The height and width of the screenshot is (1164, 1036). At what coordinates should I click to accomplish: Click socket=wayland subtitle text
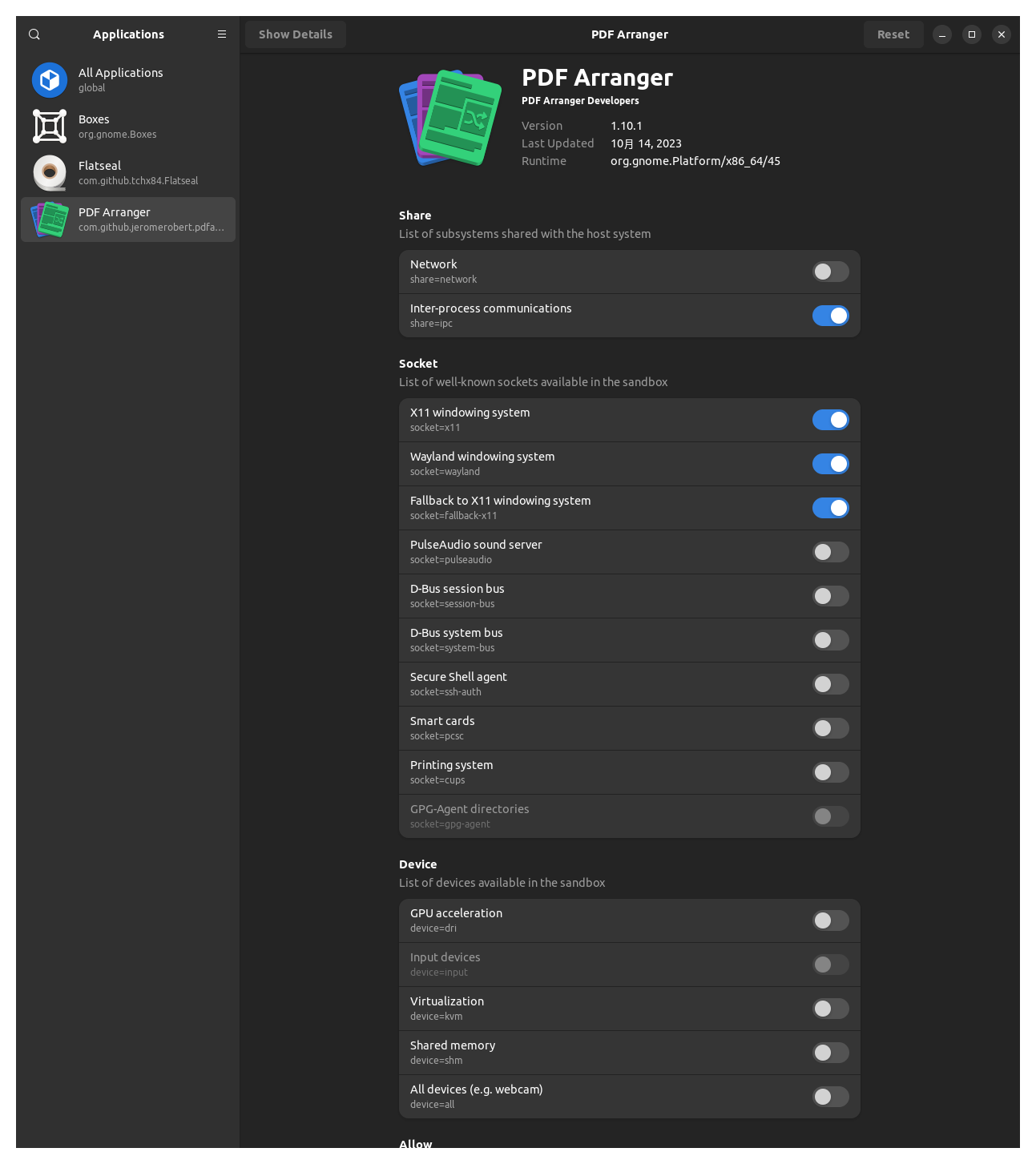tap(445, 472)
